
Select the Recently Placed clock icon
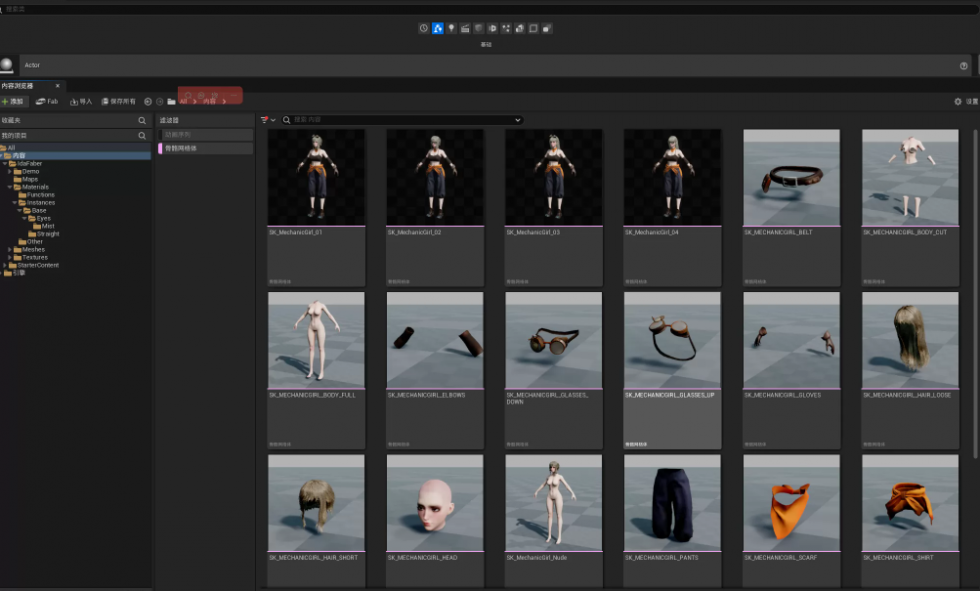(x=424, y=28)
